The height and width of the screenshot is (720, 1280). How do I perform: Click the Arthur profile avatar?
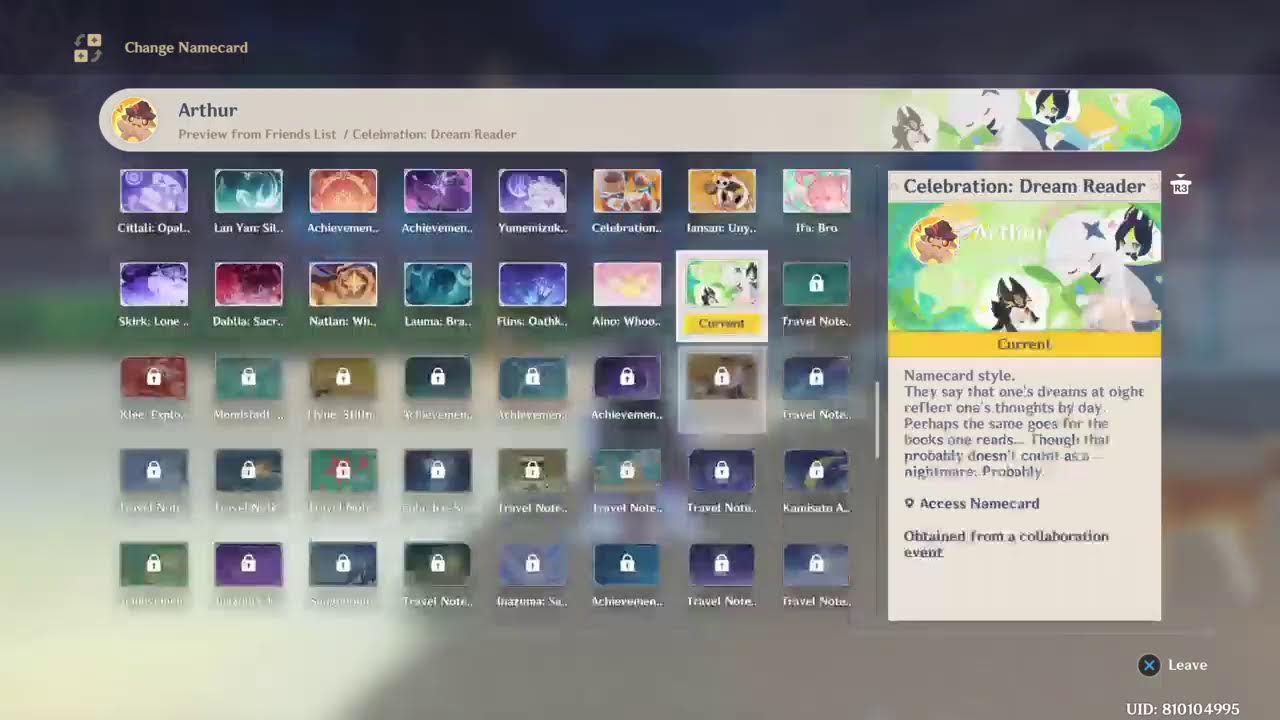(x=134, y=120)
